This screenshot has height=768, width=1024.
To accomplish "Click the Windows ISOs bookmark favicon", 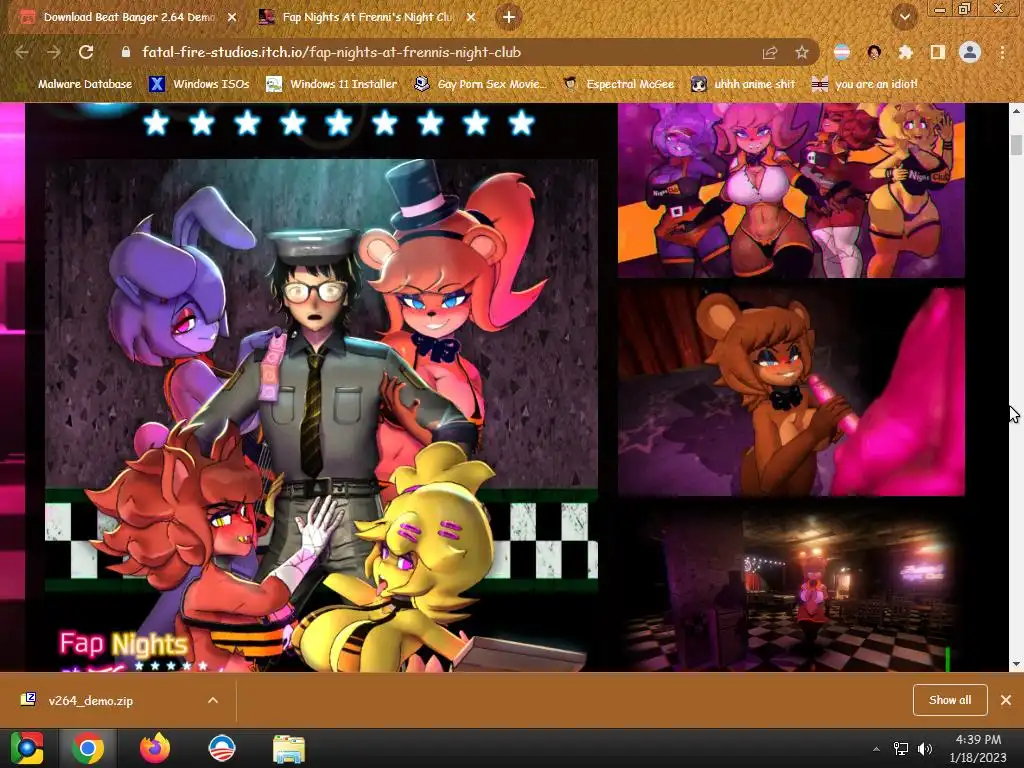I will pyautogui.click(x=157, y=84).
